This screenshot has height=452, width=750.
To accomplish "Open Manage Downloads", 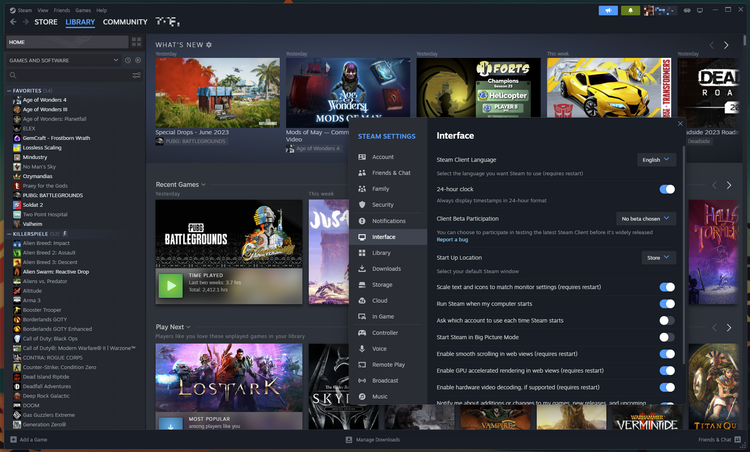I will (373, 440).
